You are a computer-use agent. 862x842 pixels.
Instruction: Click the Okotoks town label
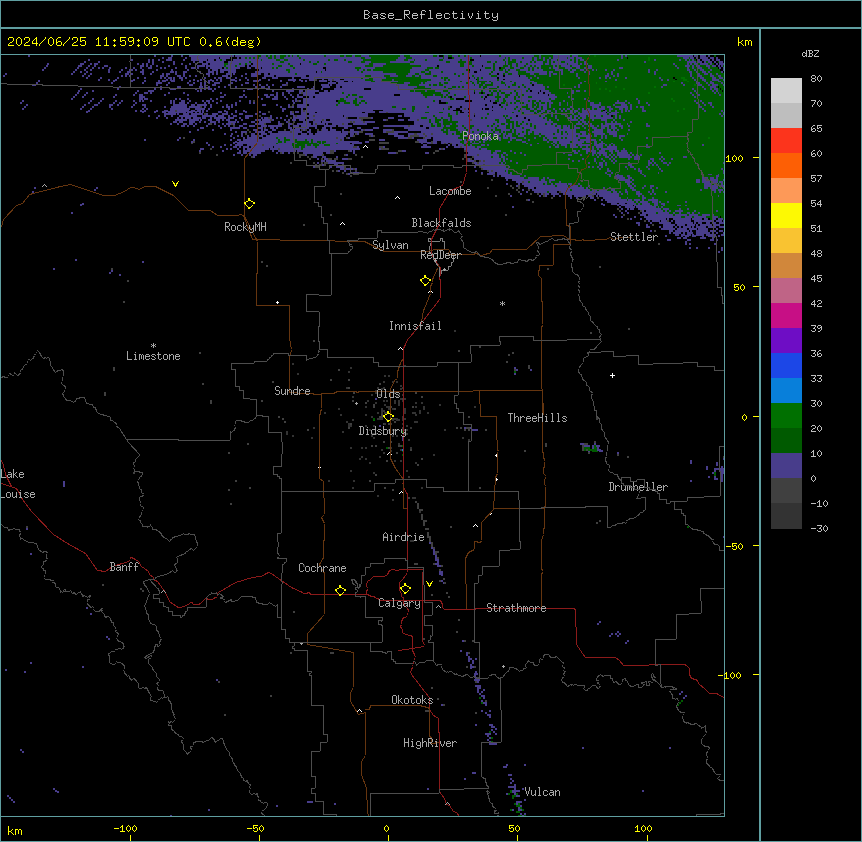click(x=412, y=700)
